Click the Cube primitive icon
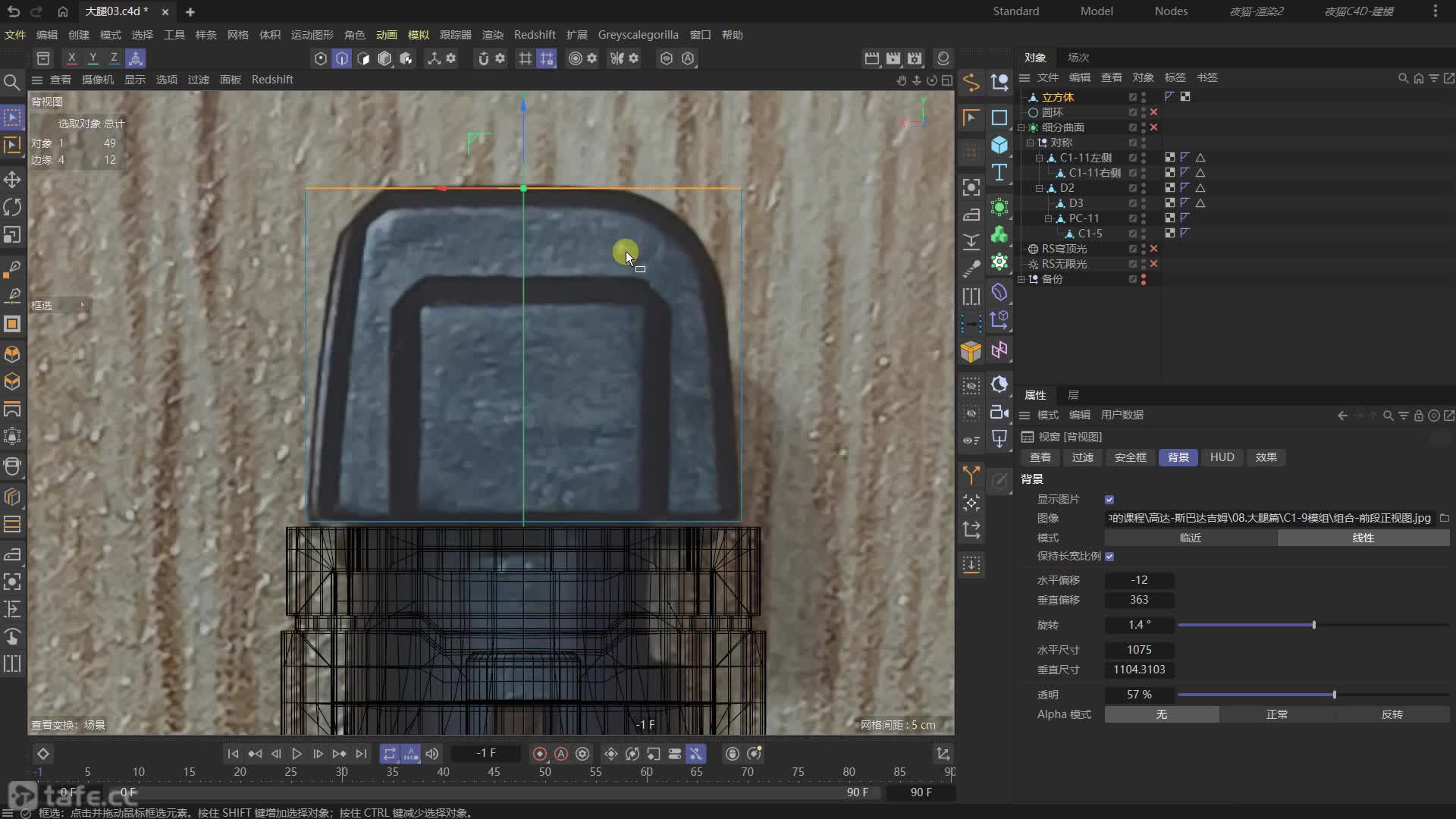The image size is (1456, 819). tap(999, 145)
